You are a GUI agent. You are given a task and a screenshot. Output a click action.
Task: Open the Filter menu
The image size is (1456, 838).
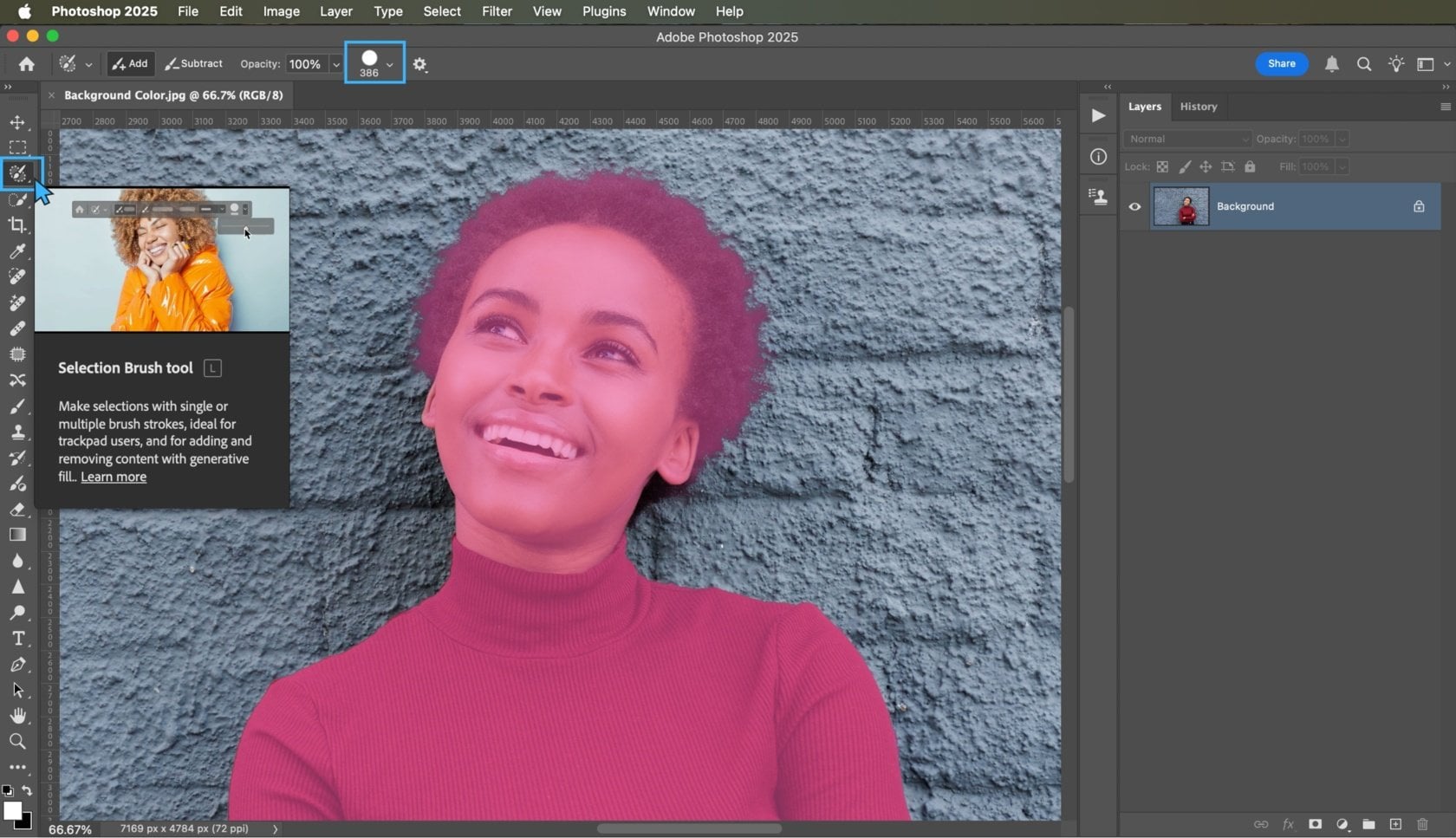pyautogui.click(x=497, y=11)
